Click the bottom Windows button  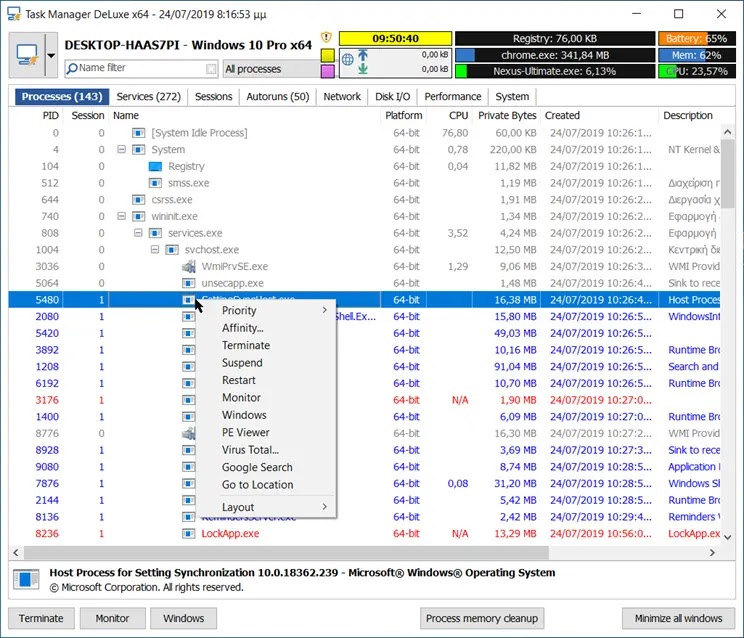pos(184,619)
